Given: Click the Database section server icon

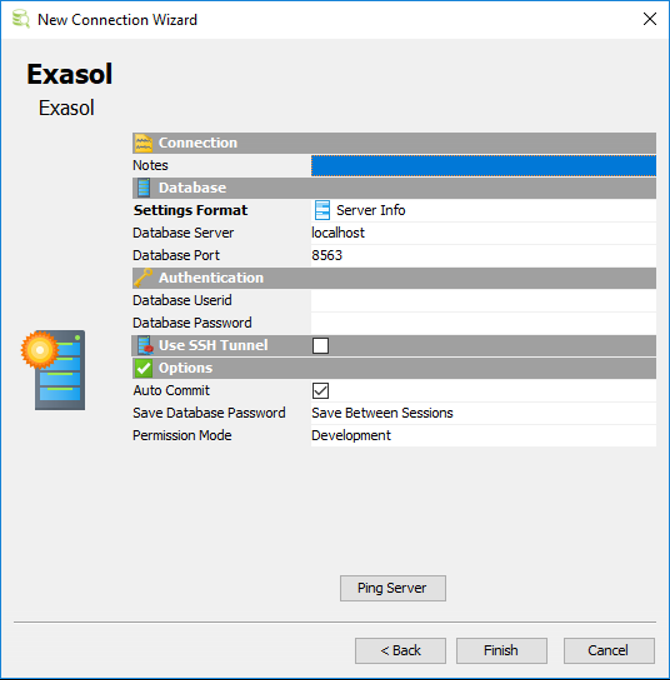Looking at the screenshot, I should coord(144,188).
